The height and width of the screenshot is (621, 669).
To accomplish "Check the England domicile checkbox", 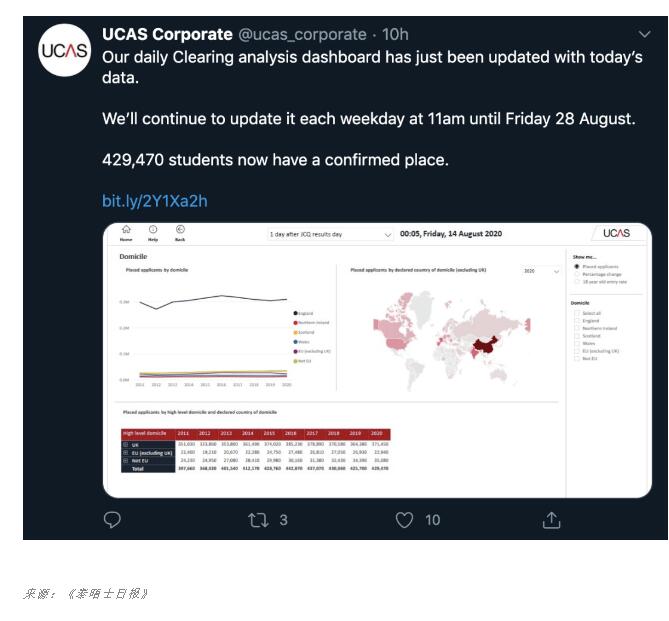I will point(576,321).
